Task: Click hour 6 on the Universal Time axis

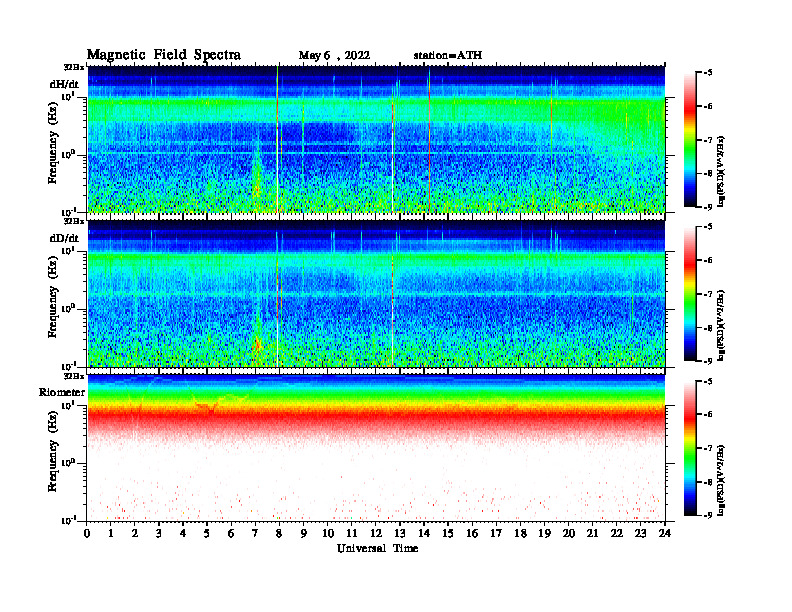Action: tap(231, 533)
